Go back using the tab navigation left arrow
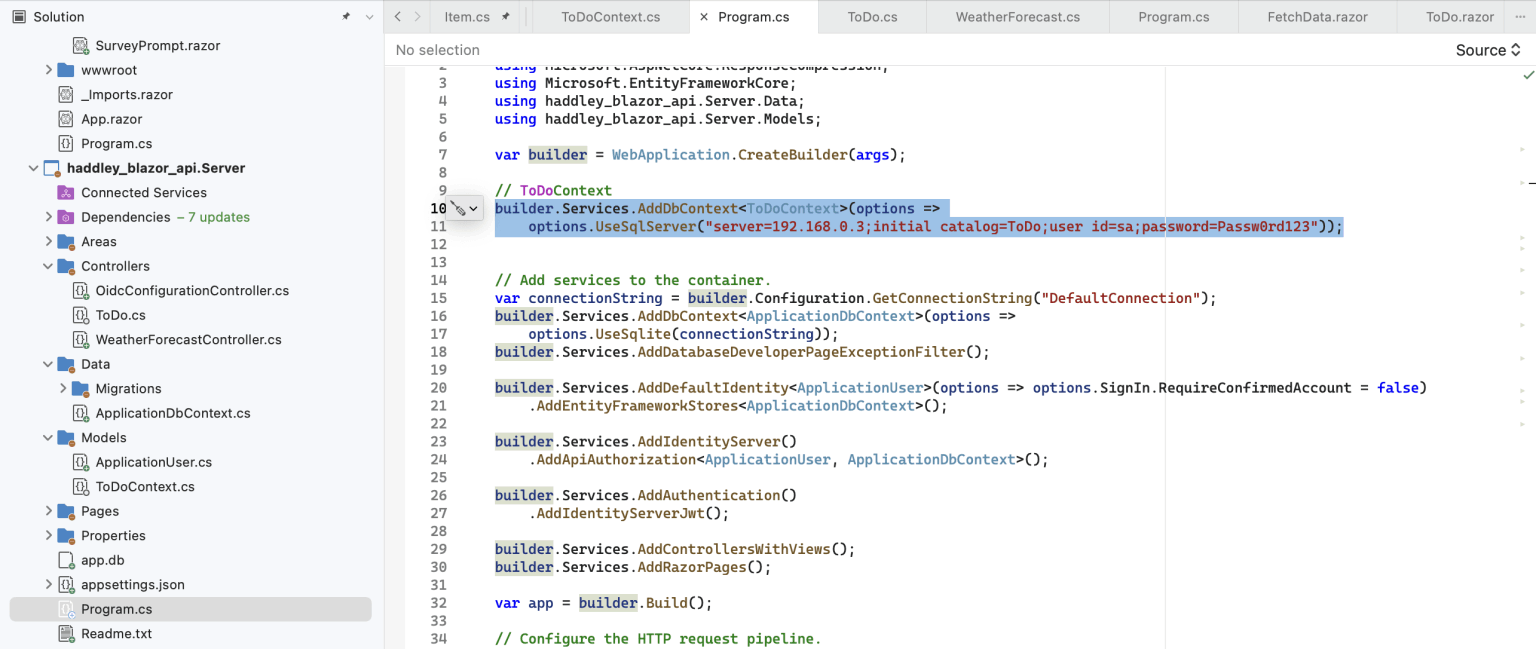This screenshot has height=649, width=1536. click(397, 17)
